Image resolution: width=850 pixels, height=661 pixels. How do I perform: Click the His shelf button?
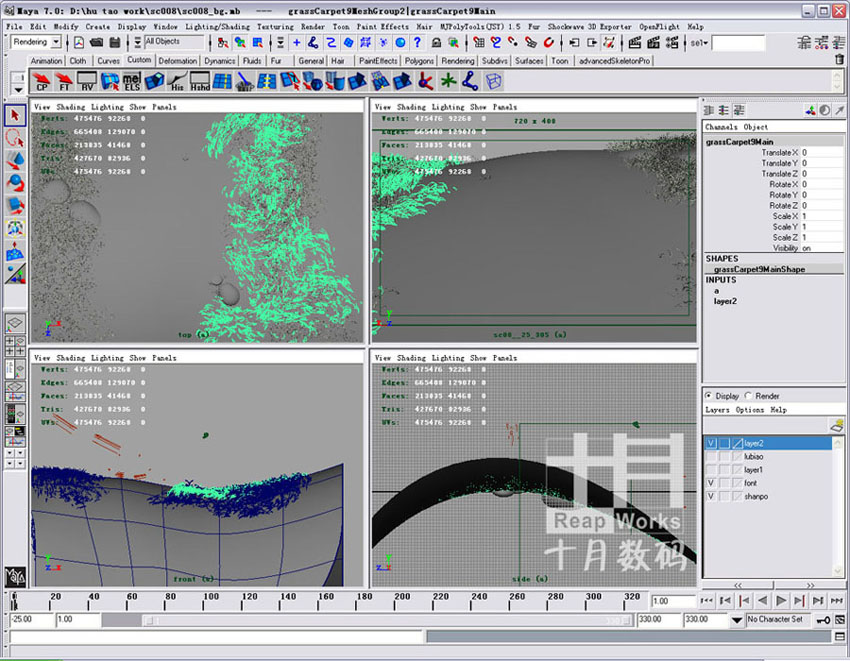[x=177, y=81]
